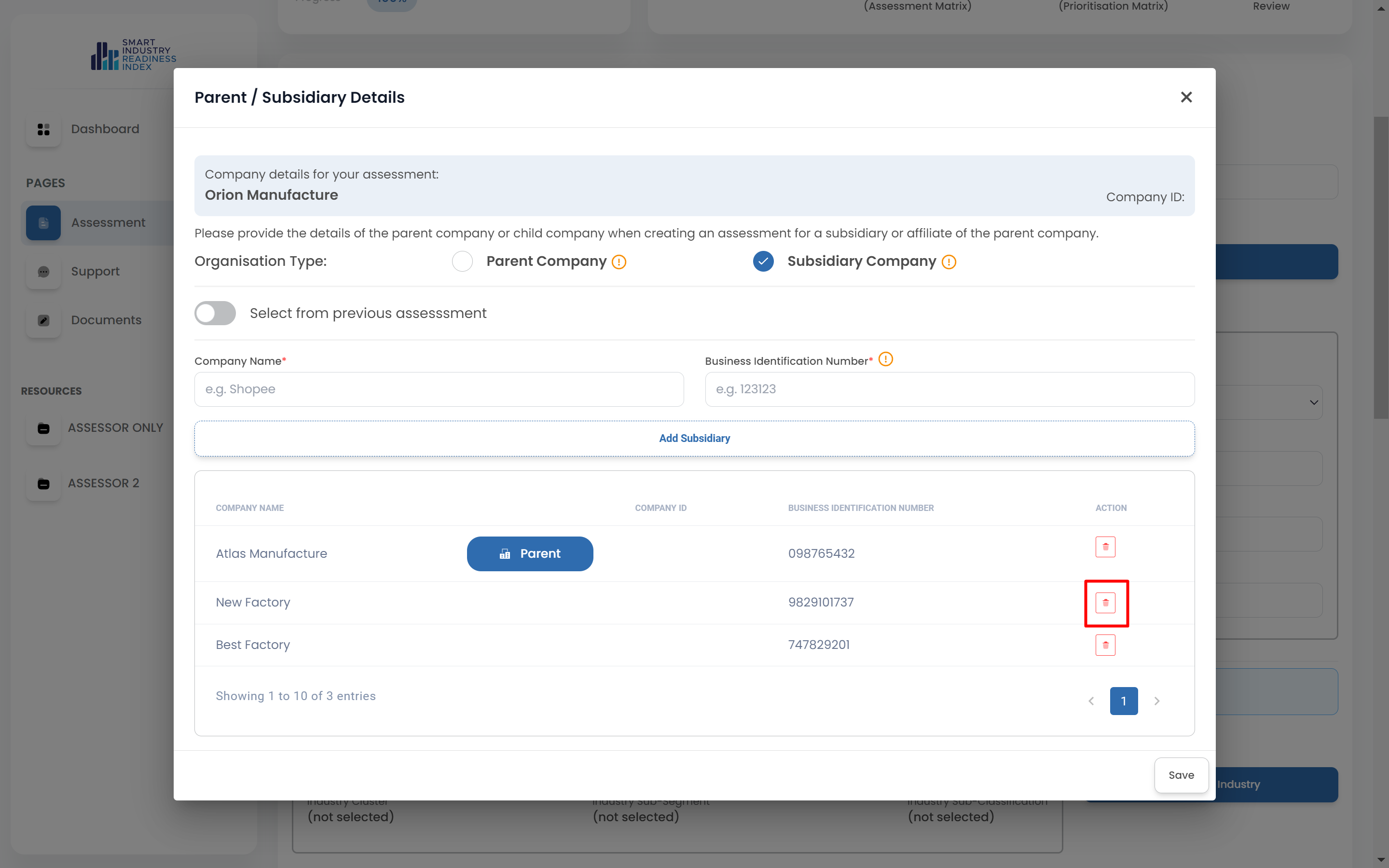Image resolution: width=1389 pixels, height=868 pixels.
Task: Click the vertical page scrollbar
Action: [1380, 267]
